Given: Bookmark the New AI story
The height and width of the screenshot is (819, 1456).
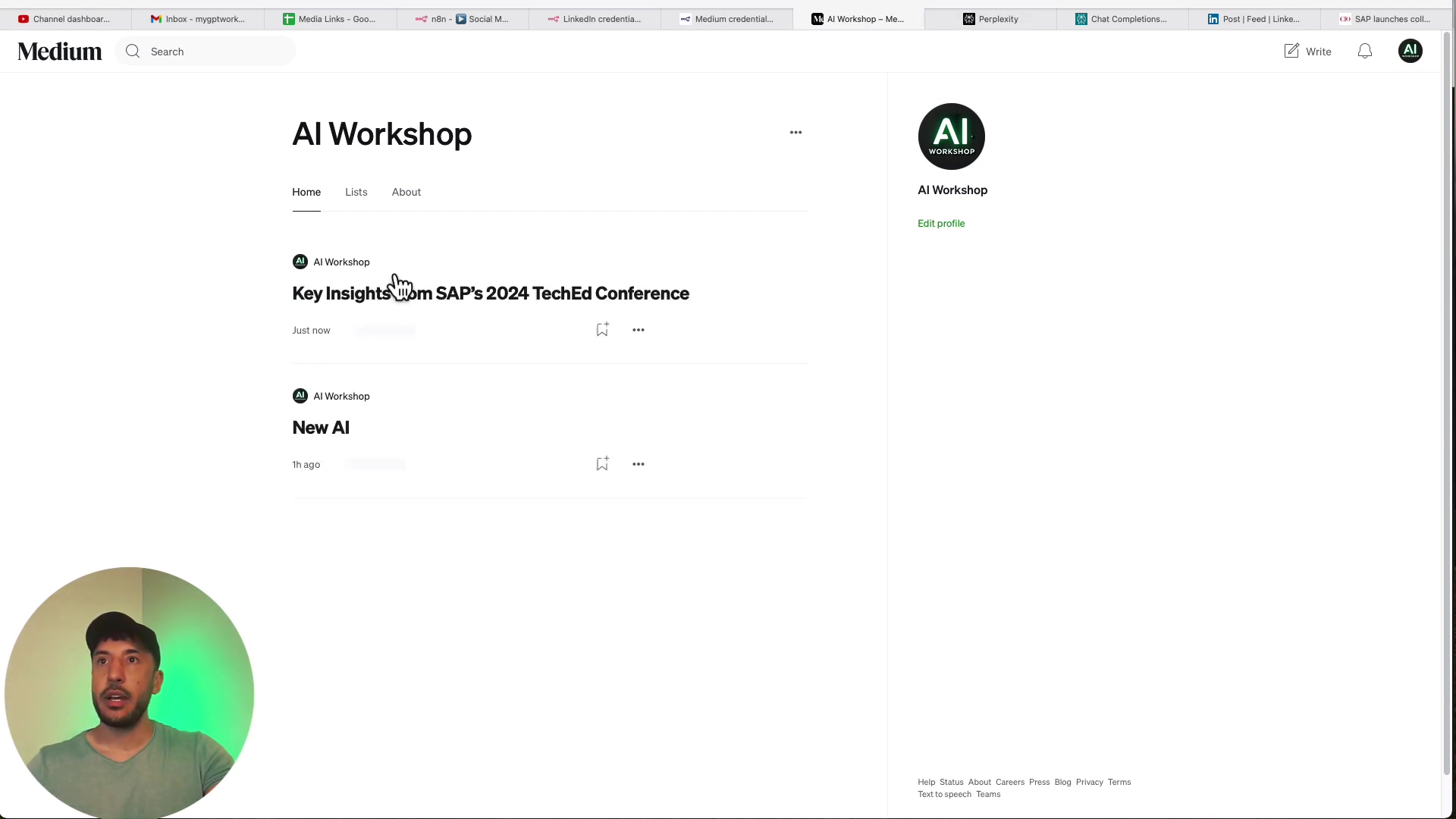Looking at the screenshot, I should click(602, 464).
